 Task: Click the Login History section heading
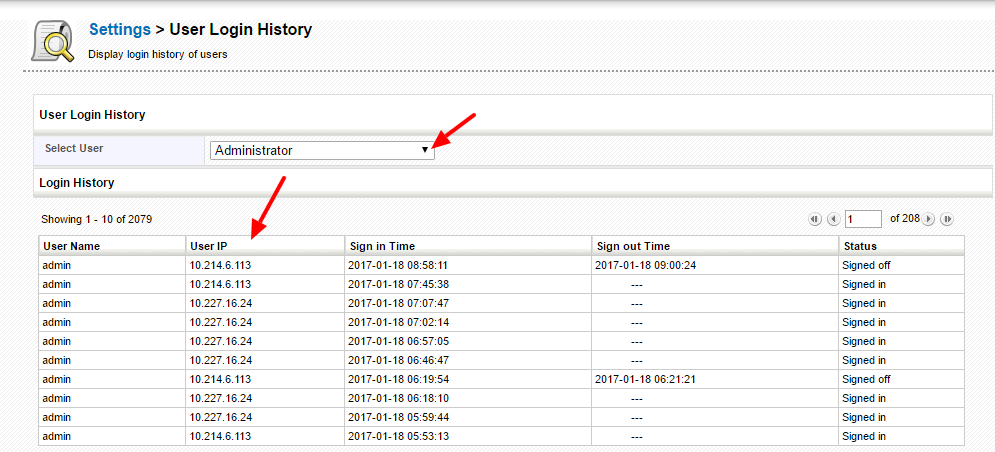pos(76,183)
